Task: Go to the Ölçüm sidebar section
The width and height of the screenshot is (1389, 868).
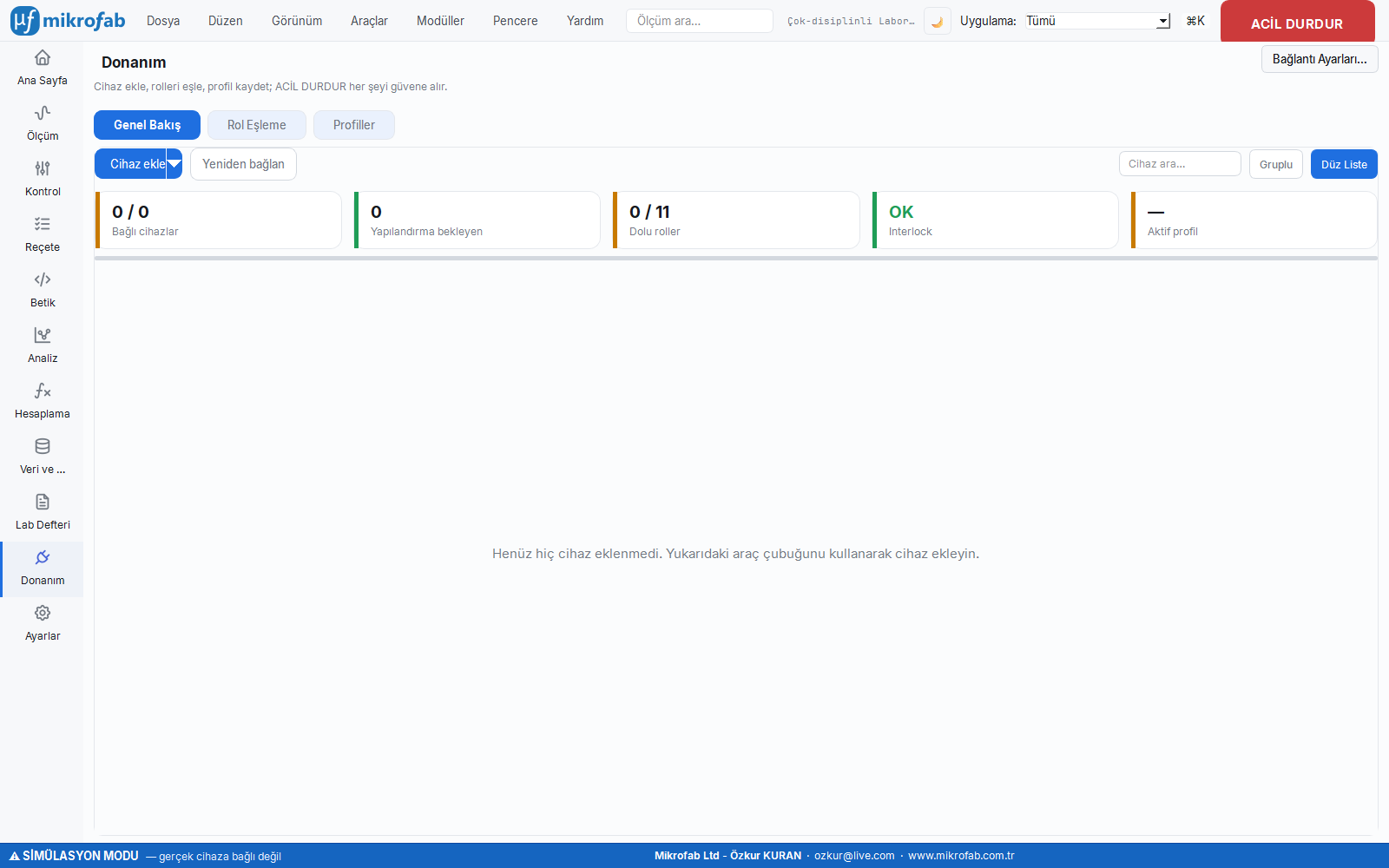Action: pos(42,124)
